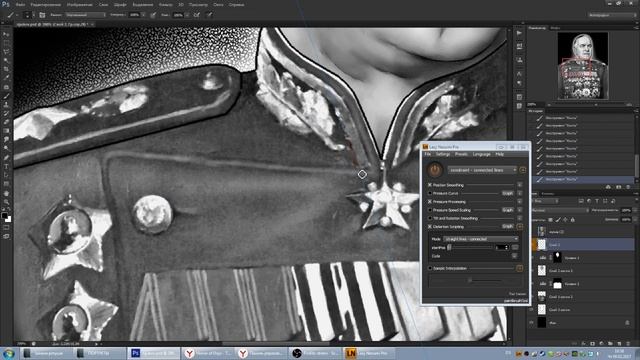Click the lock image pixels brush icon
Screen dimensions: 640x360
click(558, 220)
